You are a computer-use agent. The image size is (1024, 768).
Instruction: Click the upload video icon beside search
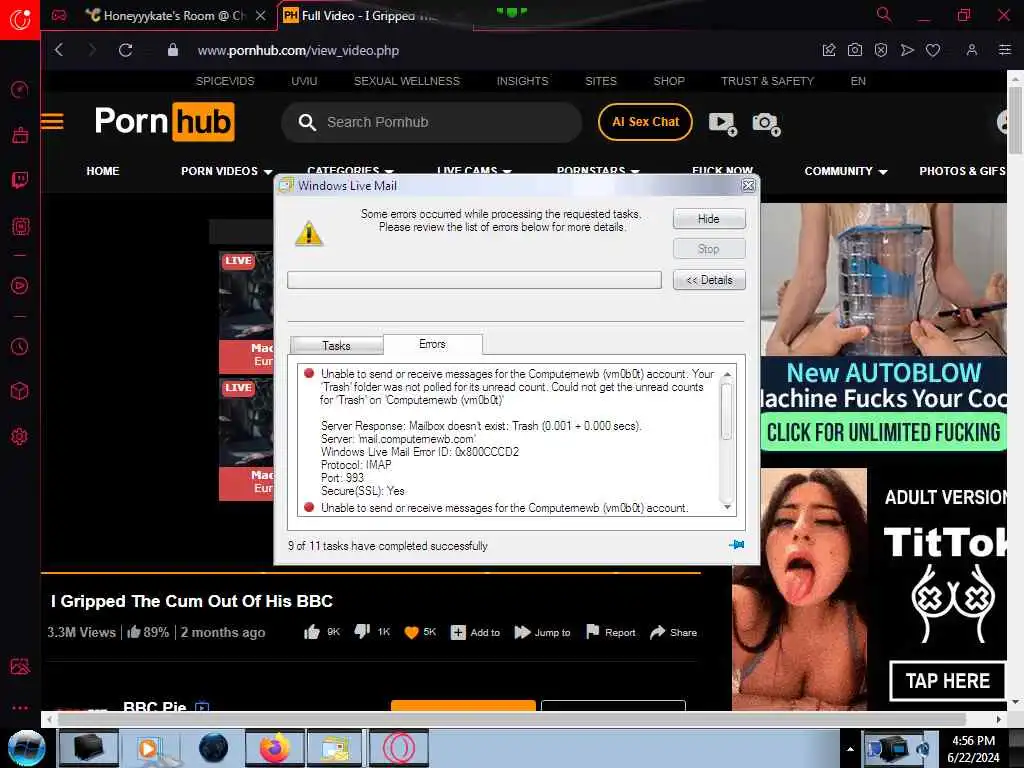pos(722,123)
